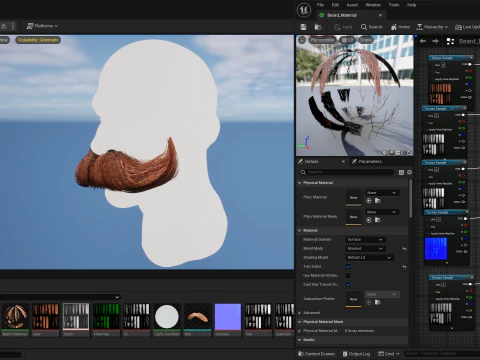Open the Window menu

[x=373, y=5]
